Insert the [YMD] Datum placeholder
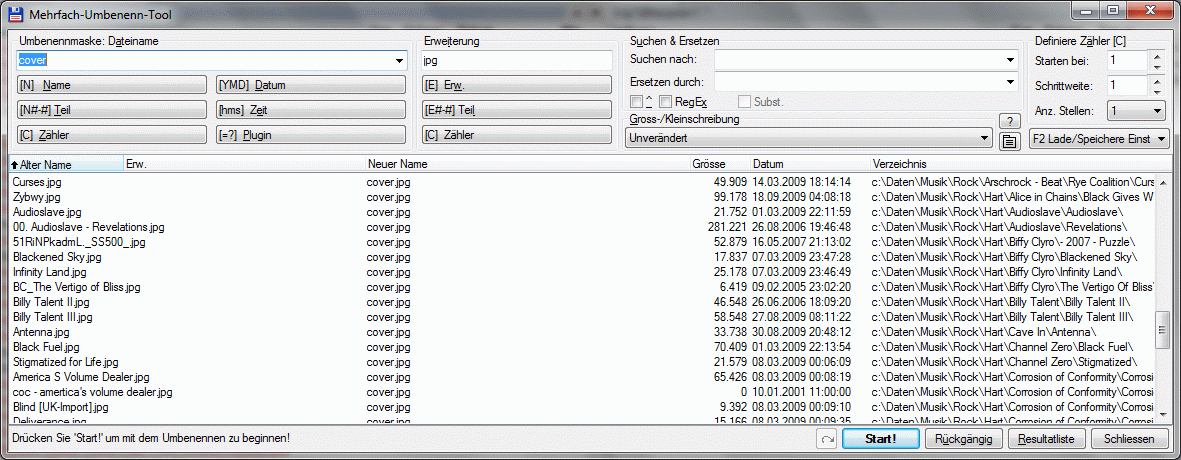 click(310, 85)
